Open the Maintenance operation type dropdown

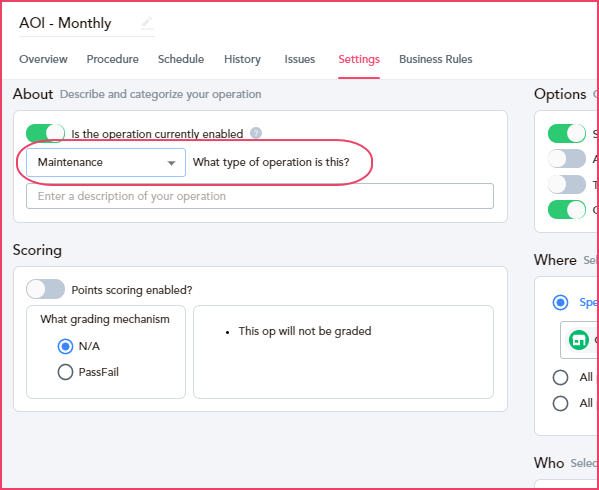[x=106, y=162]
